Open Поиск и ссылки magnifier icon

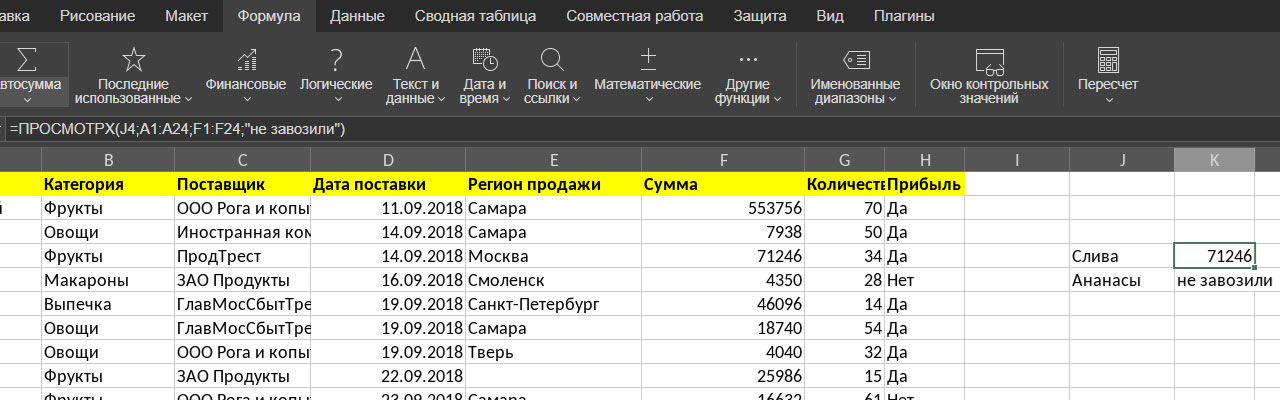(x=552, y=58)
